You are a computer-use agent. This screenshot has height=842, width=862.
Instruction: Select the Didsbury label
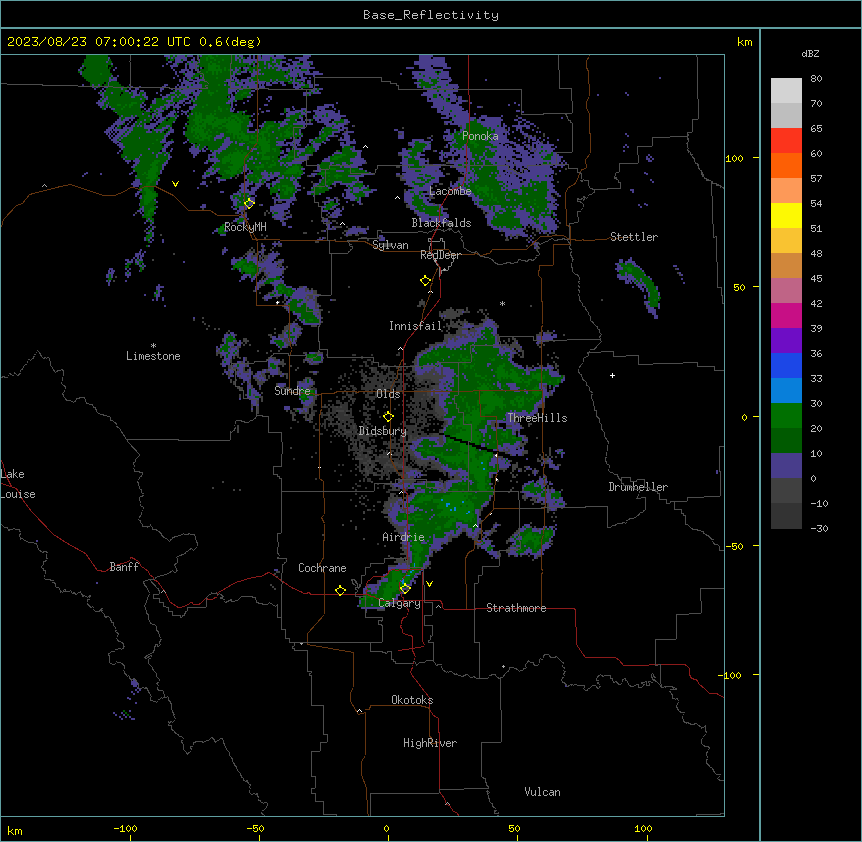(383, 431)
